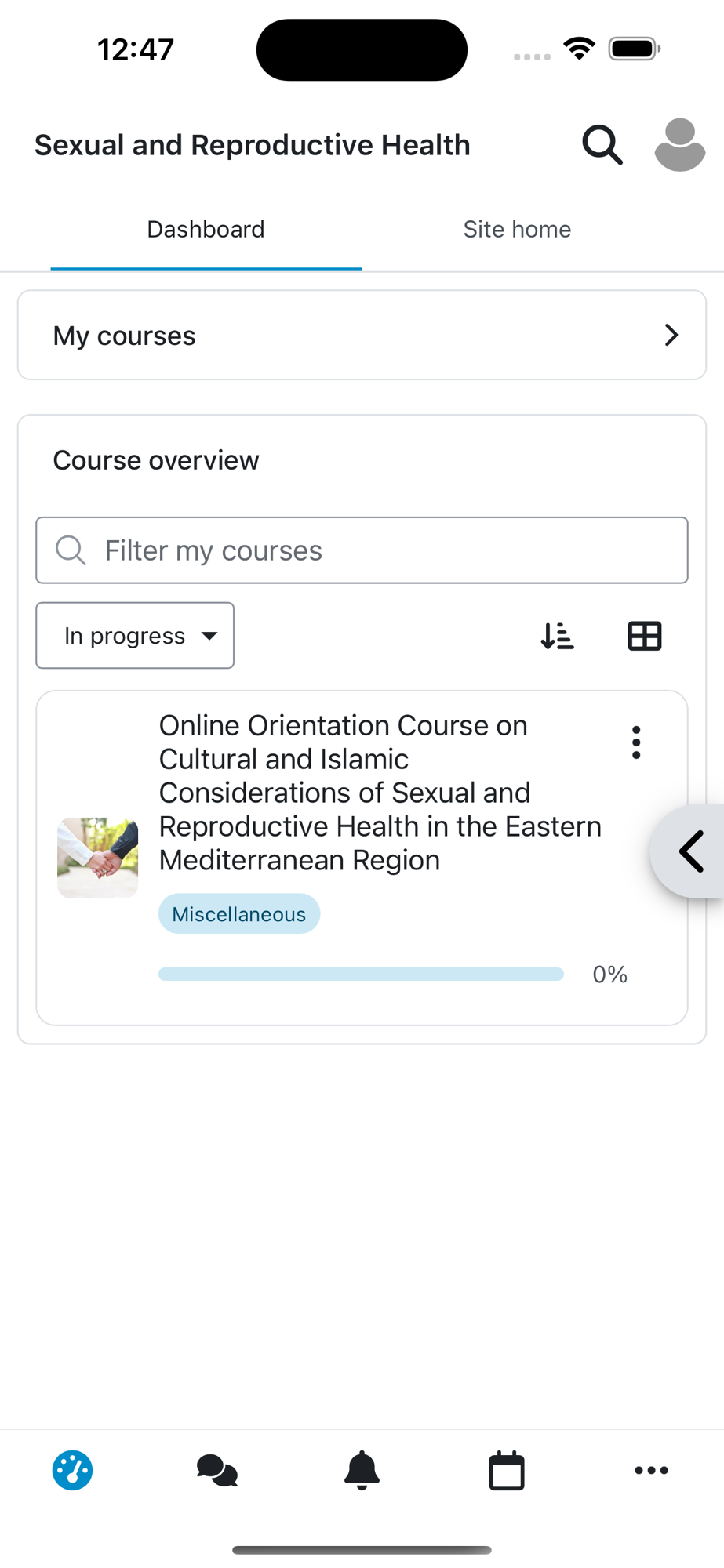Screen dimensions: 724x1568
Task: Open the user profile avatar
Action: pyautogui.click(x=679, y=145)
